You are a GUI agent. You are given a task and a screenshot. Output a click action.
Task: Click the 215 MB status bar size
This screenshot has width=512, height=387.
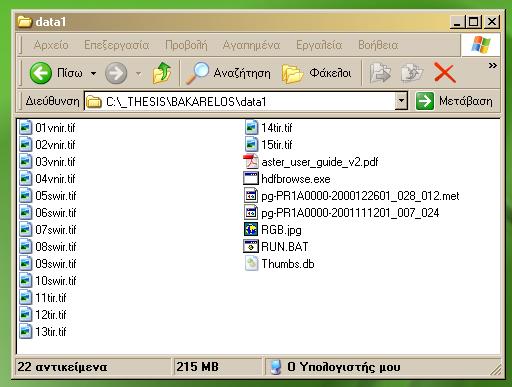[x=198, y=367]
